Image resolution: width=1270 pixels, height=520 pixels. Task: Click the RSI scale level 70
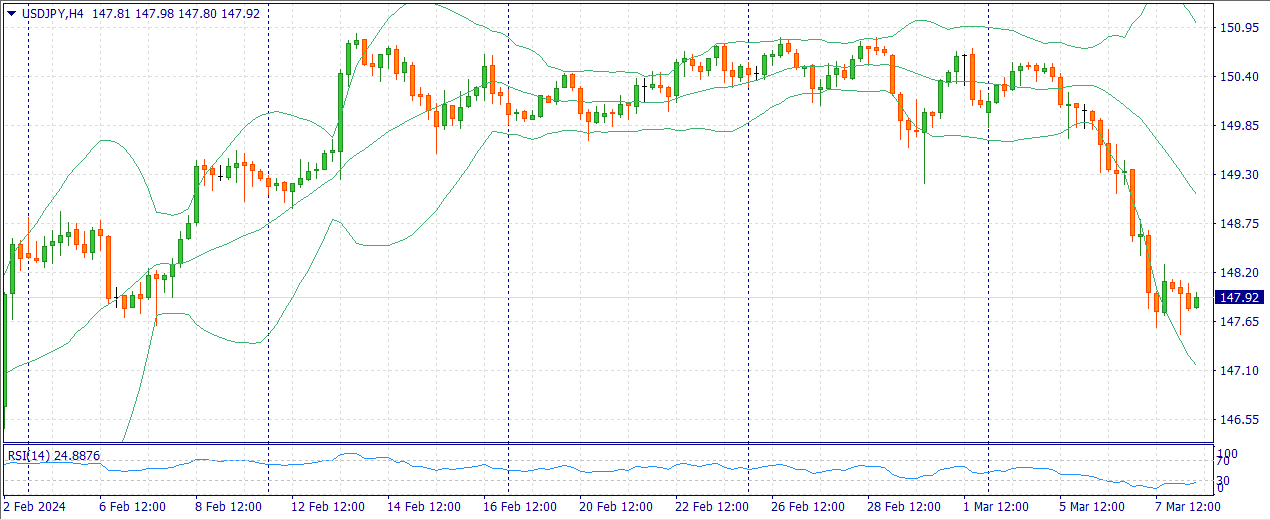pyautogui.click(x=1221, y=462)
